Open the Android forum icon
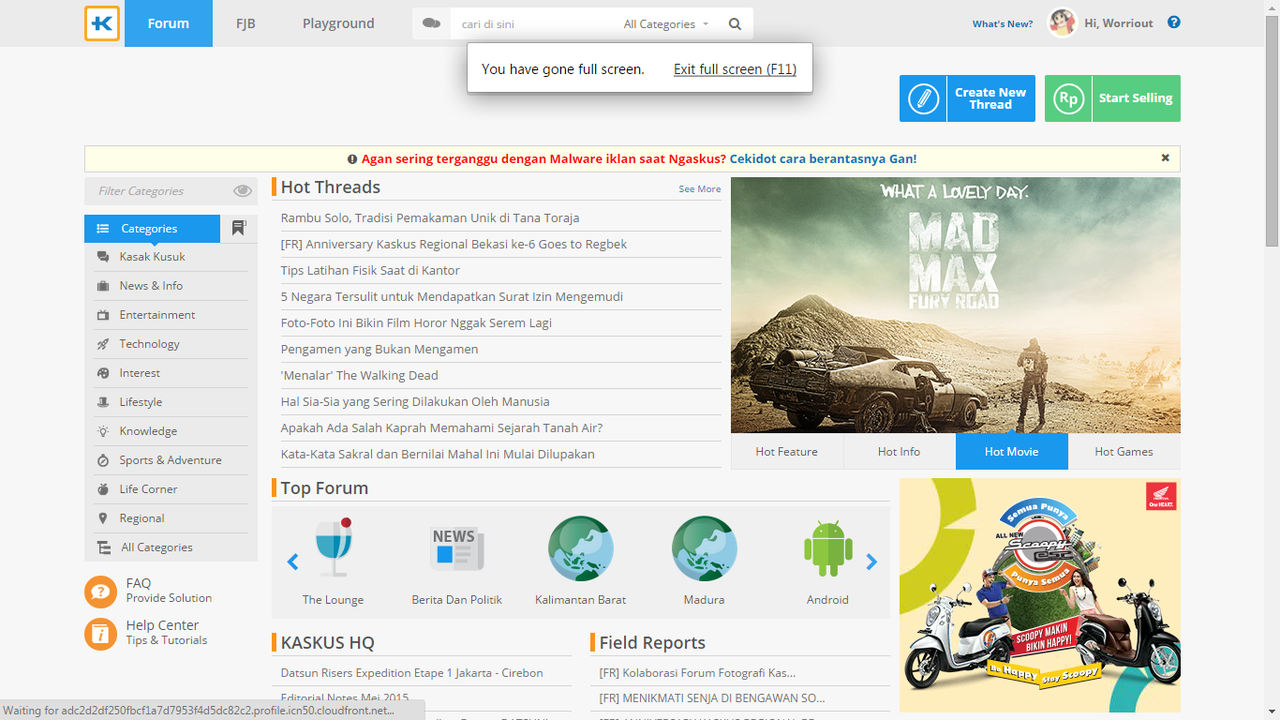 click(x=828, y=549)
